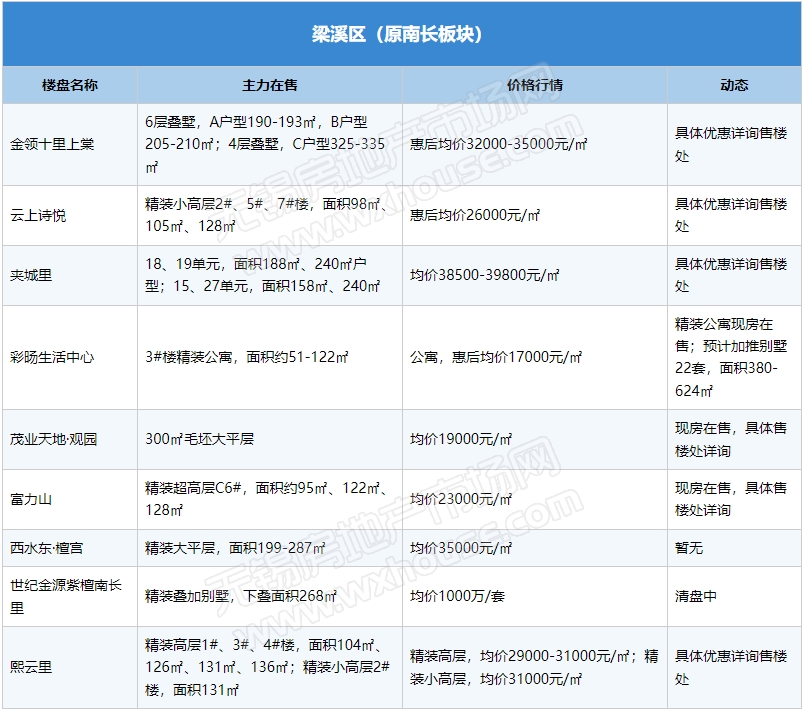Click the price 惠后均价32000-35000元/㎡
The width and height of the screenshot is (807, 713).
coord(498,144)
